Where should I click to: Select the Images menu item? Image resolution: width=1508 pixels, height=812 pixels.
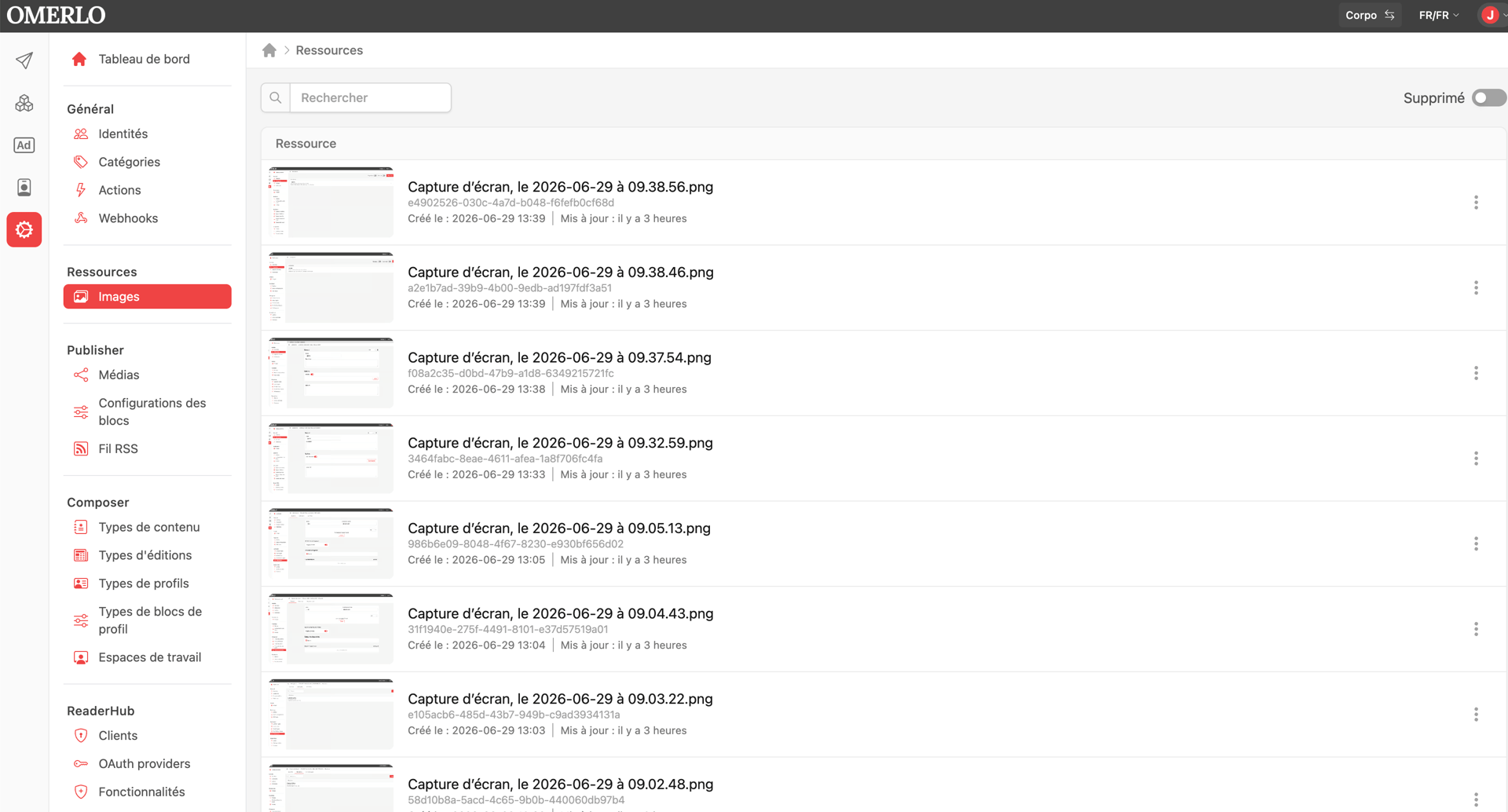pyautogui.click(x=148, y=296)
